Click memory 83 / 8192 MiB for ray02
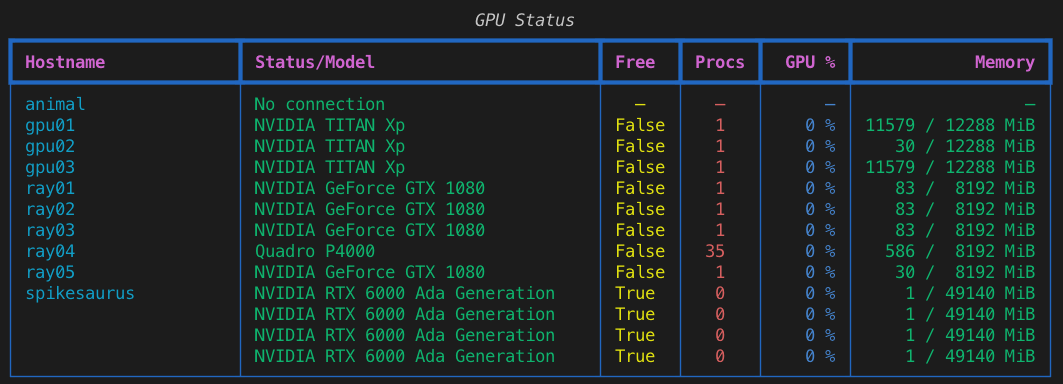Viewport: 1063px width, 384px height. click(x=965, y=209)
